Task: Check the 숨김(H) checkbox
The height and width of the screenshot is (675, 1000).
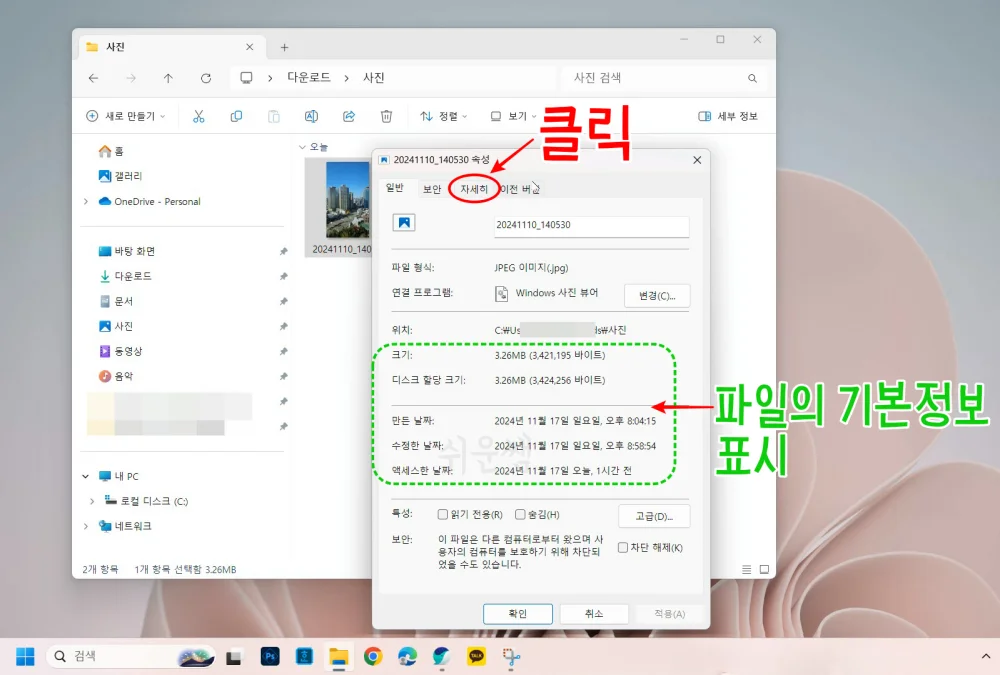Action: [519, 513]
